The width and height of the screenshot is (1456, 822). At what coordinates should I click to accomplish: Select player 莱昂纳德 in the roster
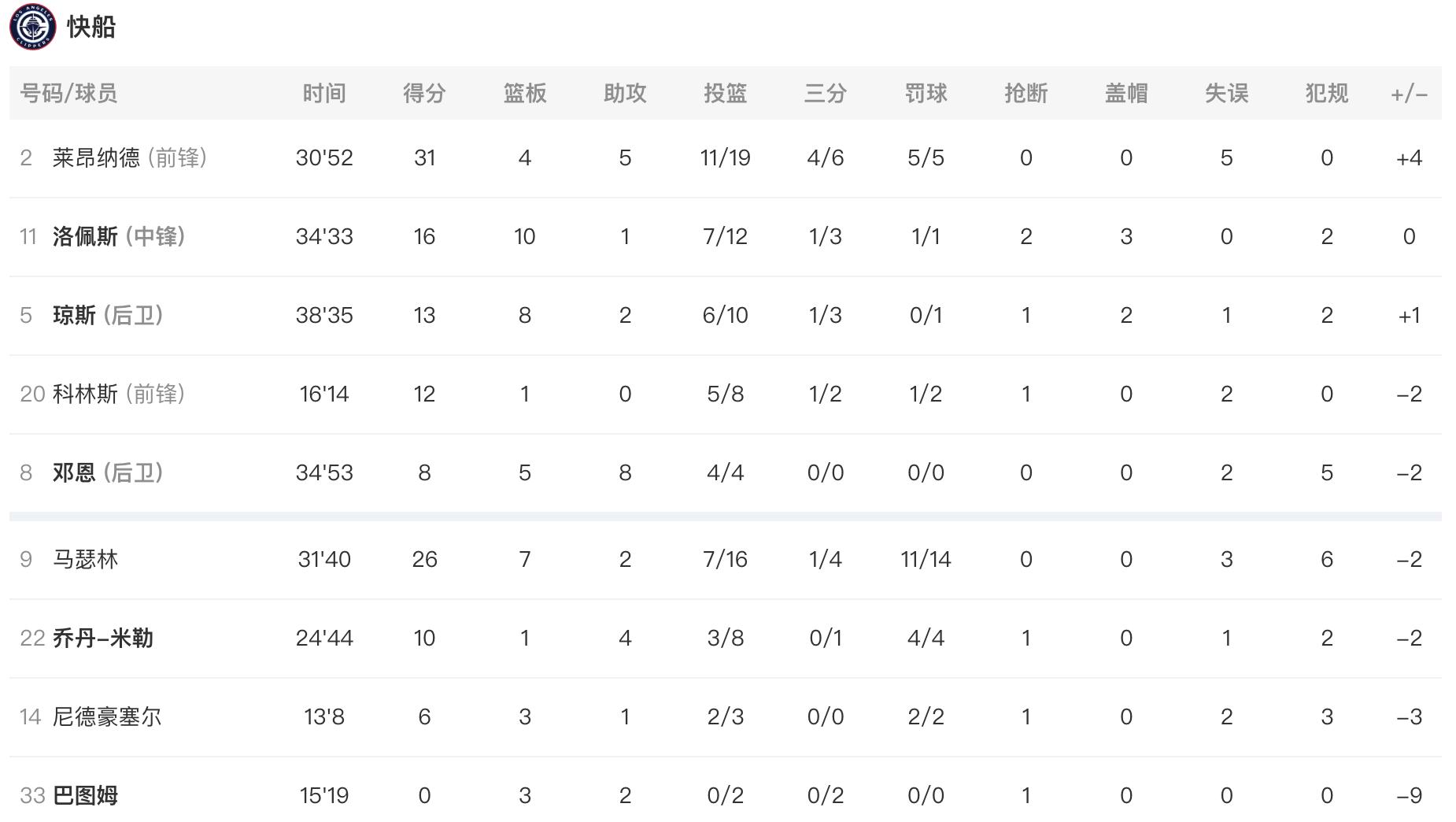[96, 158]
